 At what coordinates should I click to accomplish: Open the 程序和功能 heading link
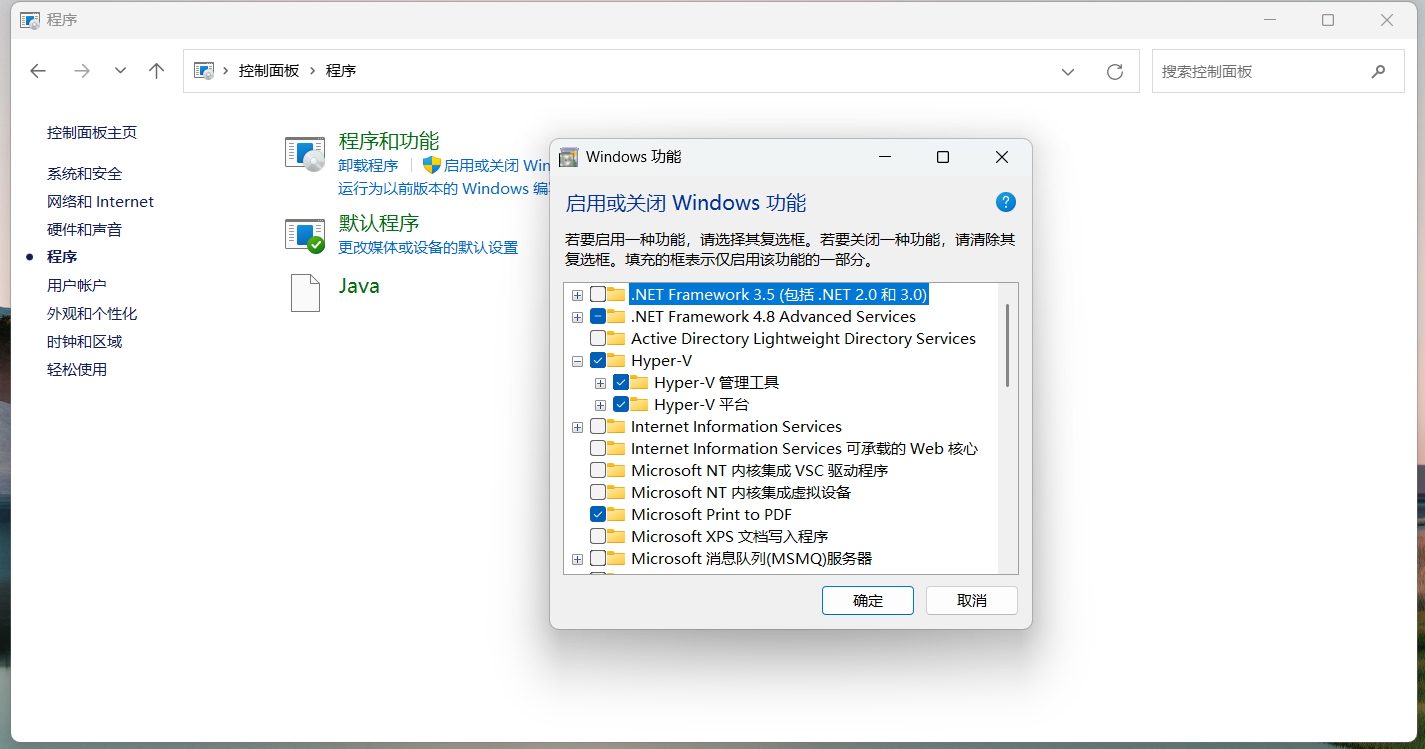tap(389, 141)
